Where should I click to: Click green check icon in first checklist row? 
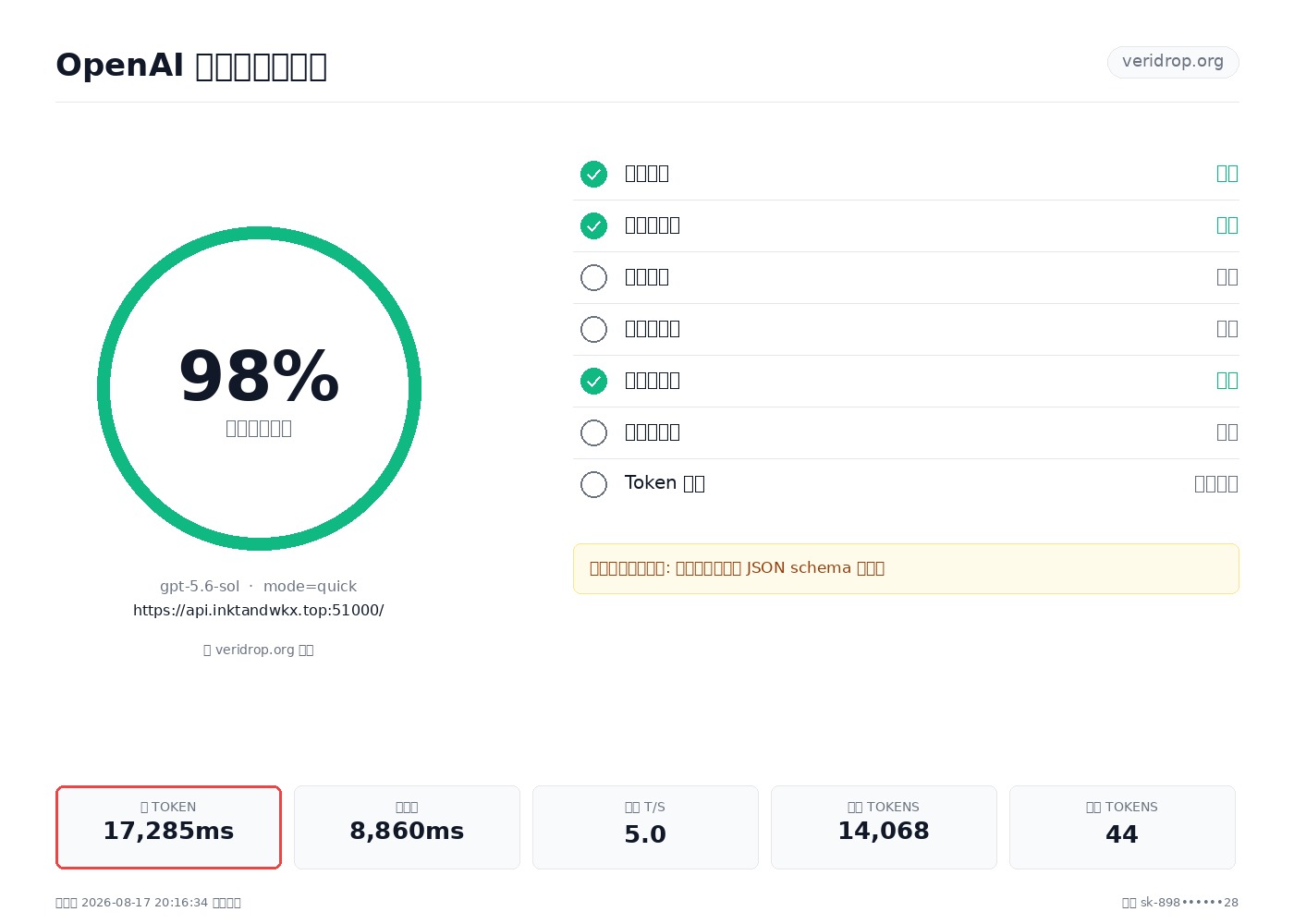tap(593, 174)
